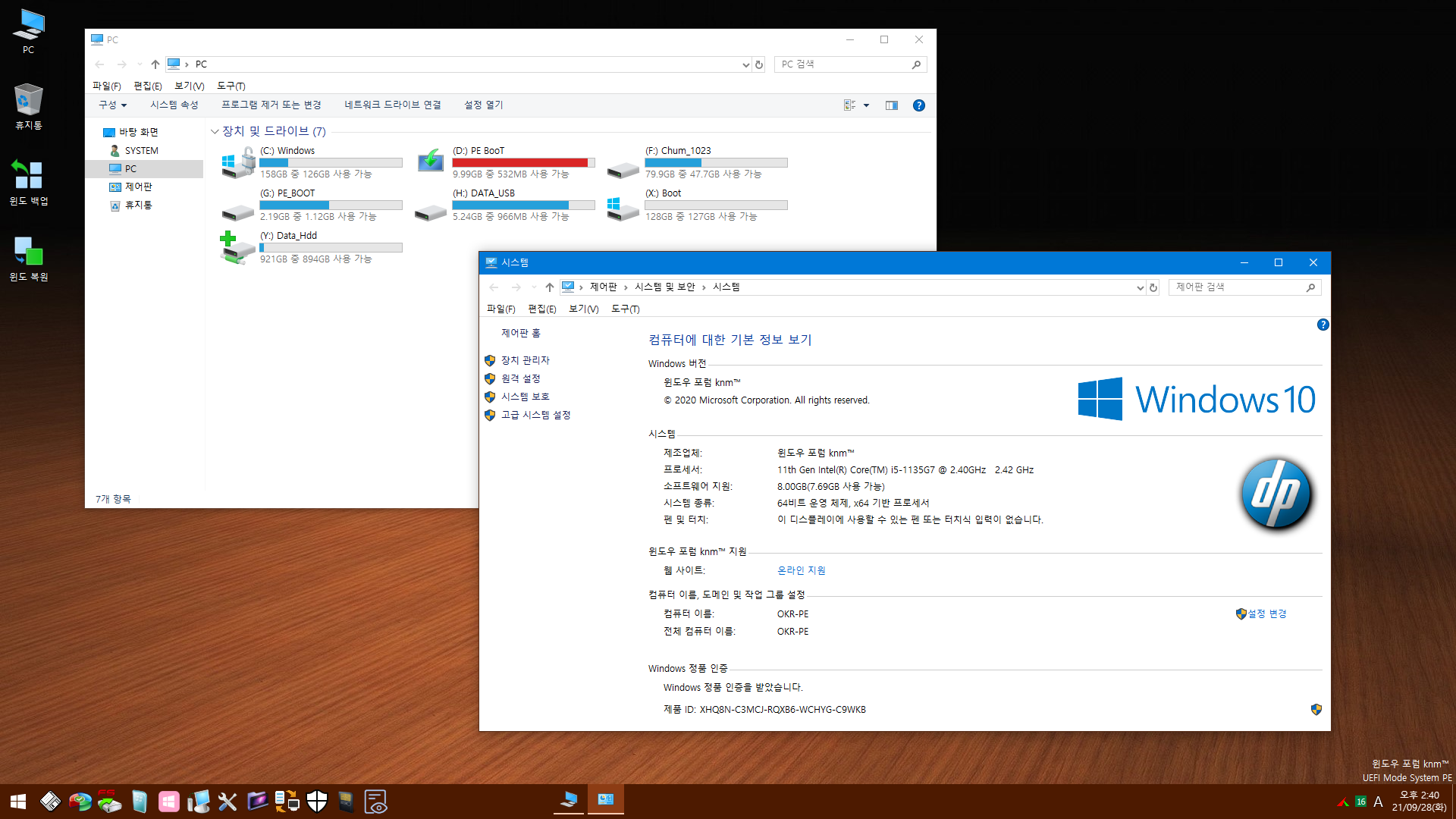Open the 구성 dropdown in PC window
The height and width of the screenshot is (819, 1456).
click(112, 105)
